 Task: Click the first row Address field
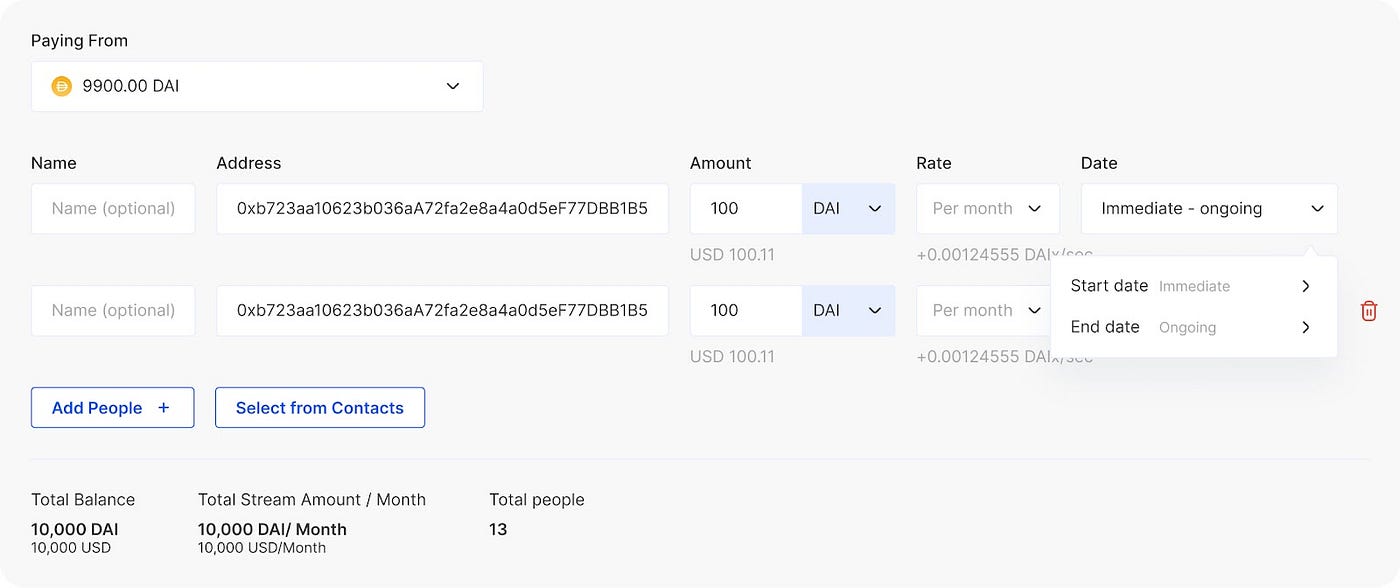pos(442,209)
